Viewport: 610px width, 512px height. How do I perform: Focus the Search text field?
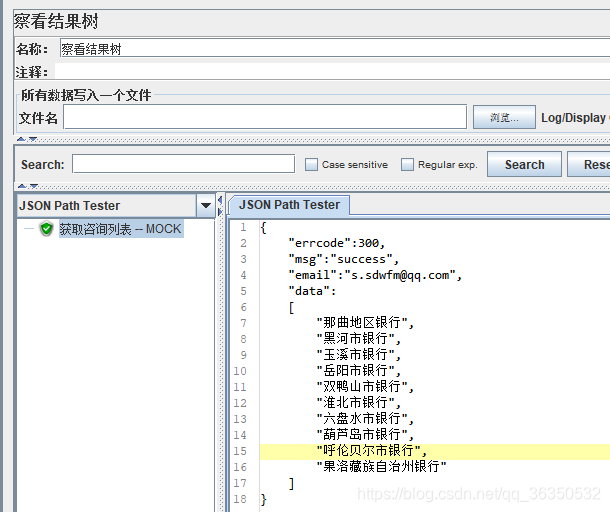[x=183, y=164]
